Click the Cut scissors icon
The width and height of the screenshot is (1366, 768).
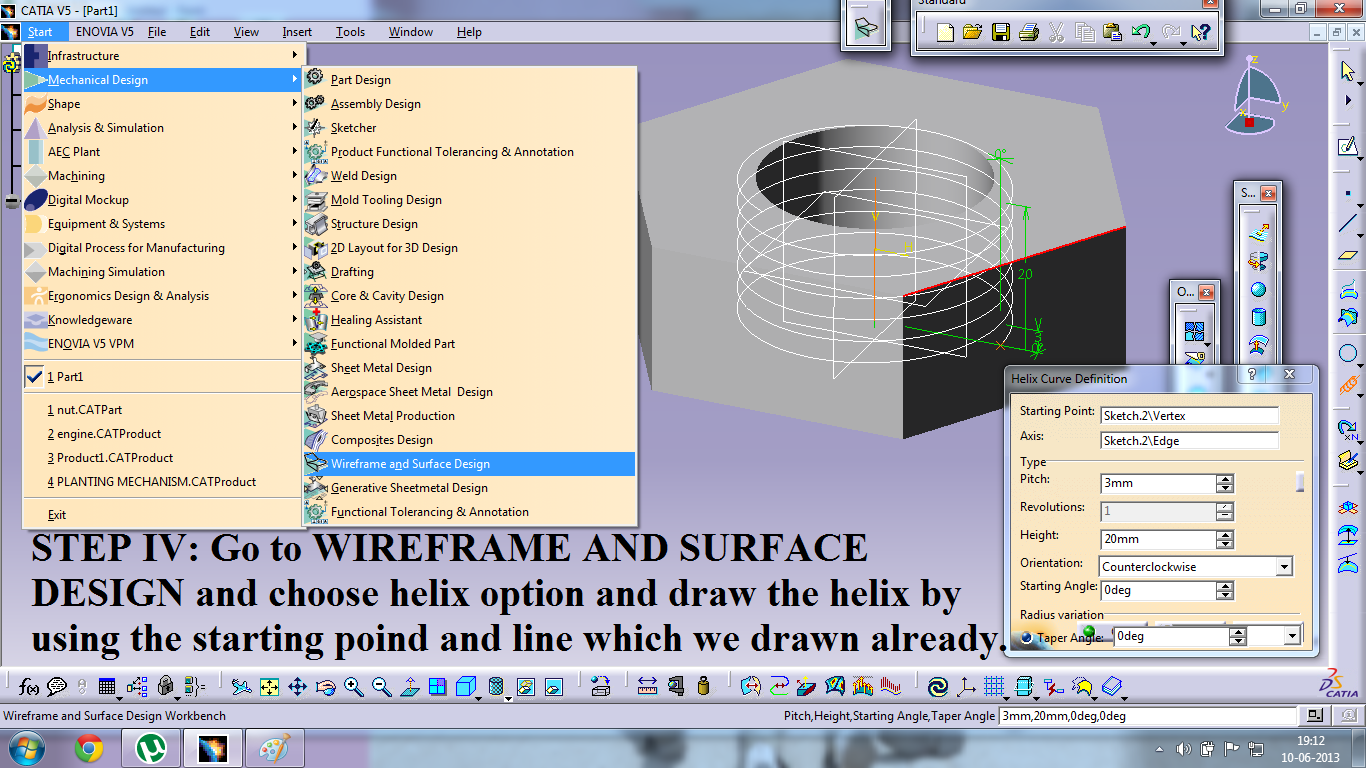pos(1056,33)
